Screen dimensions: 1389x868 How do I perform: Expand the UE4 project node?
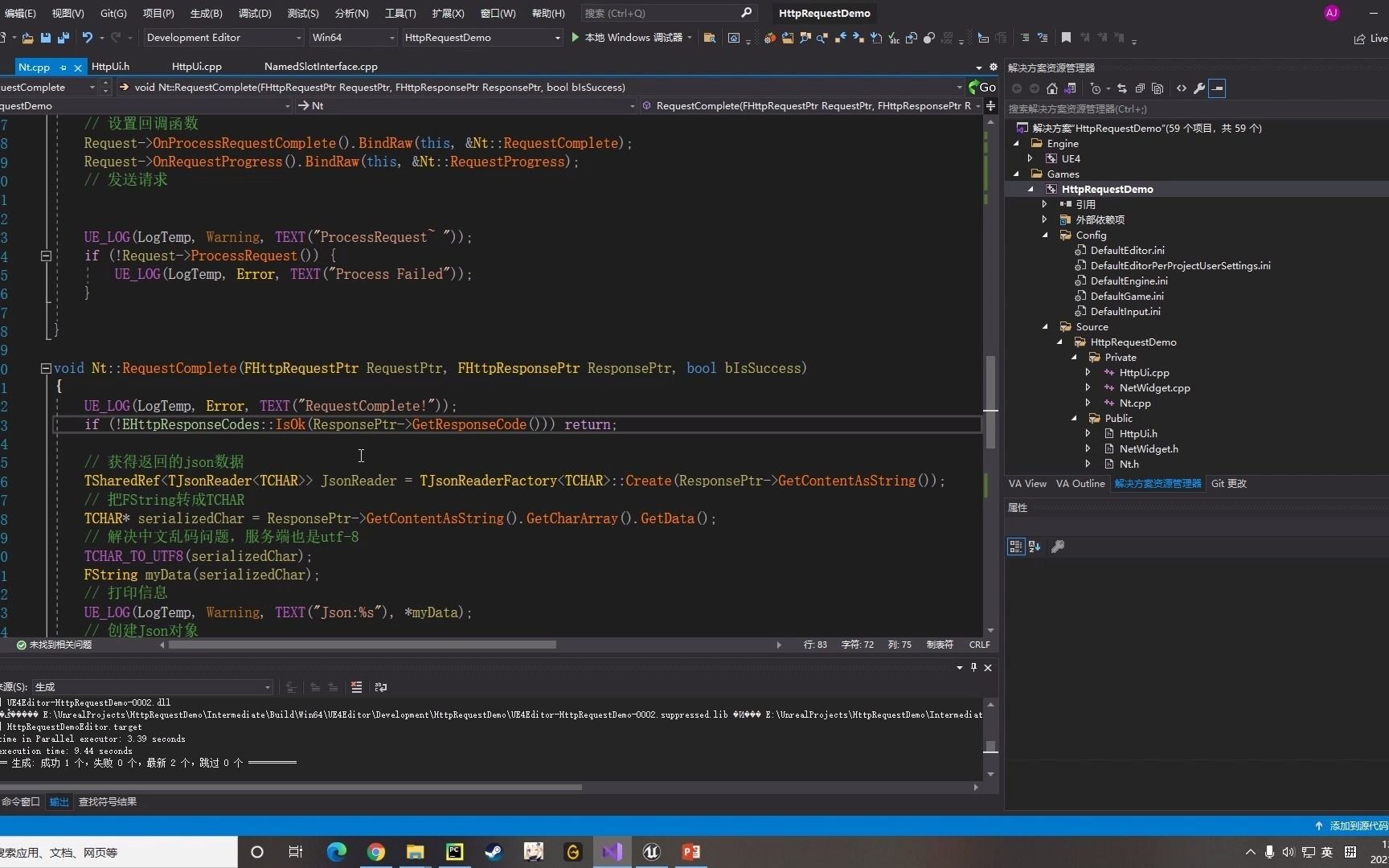1030,158
